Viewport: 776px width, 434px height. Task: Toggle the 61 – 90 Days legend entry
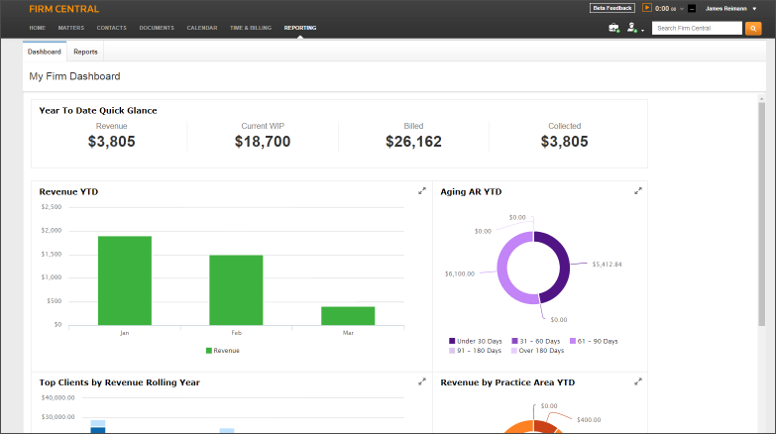pyautogui.click(x=590, y=340)
